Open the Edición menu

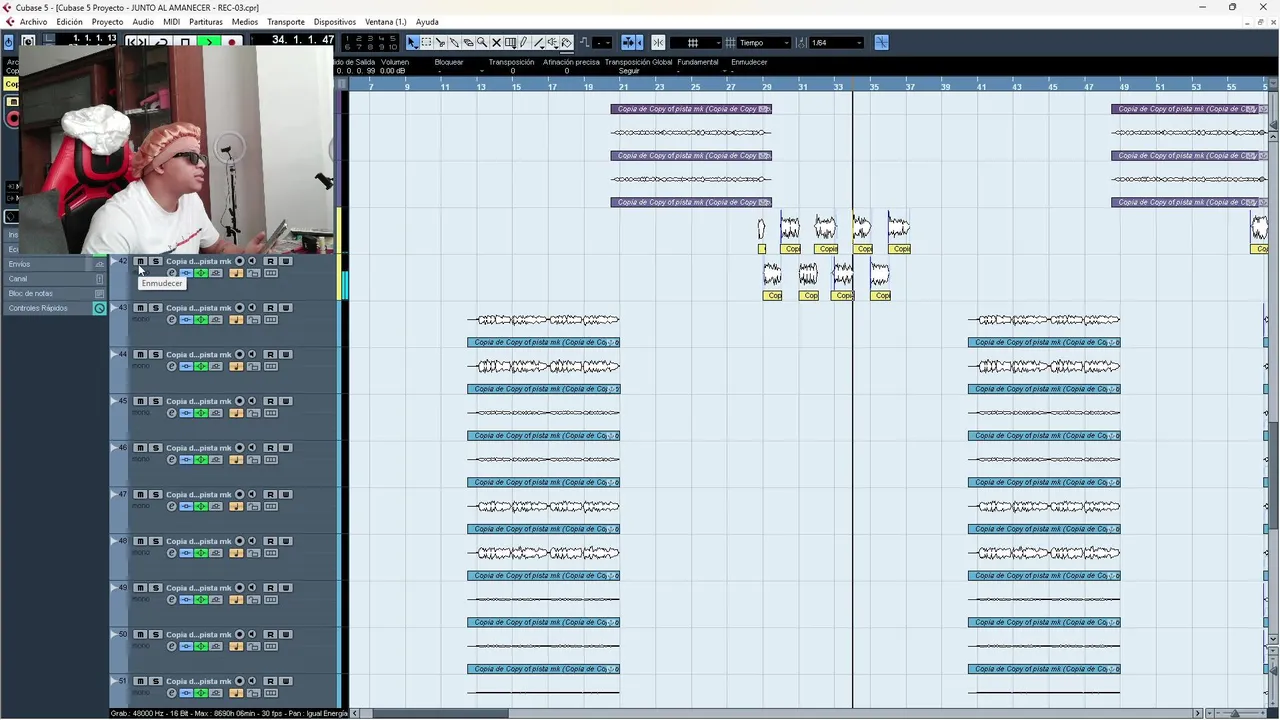click(x=69, y=22)
